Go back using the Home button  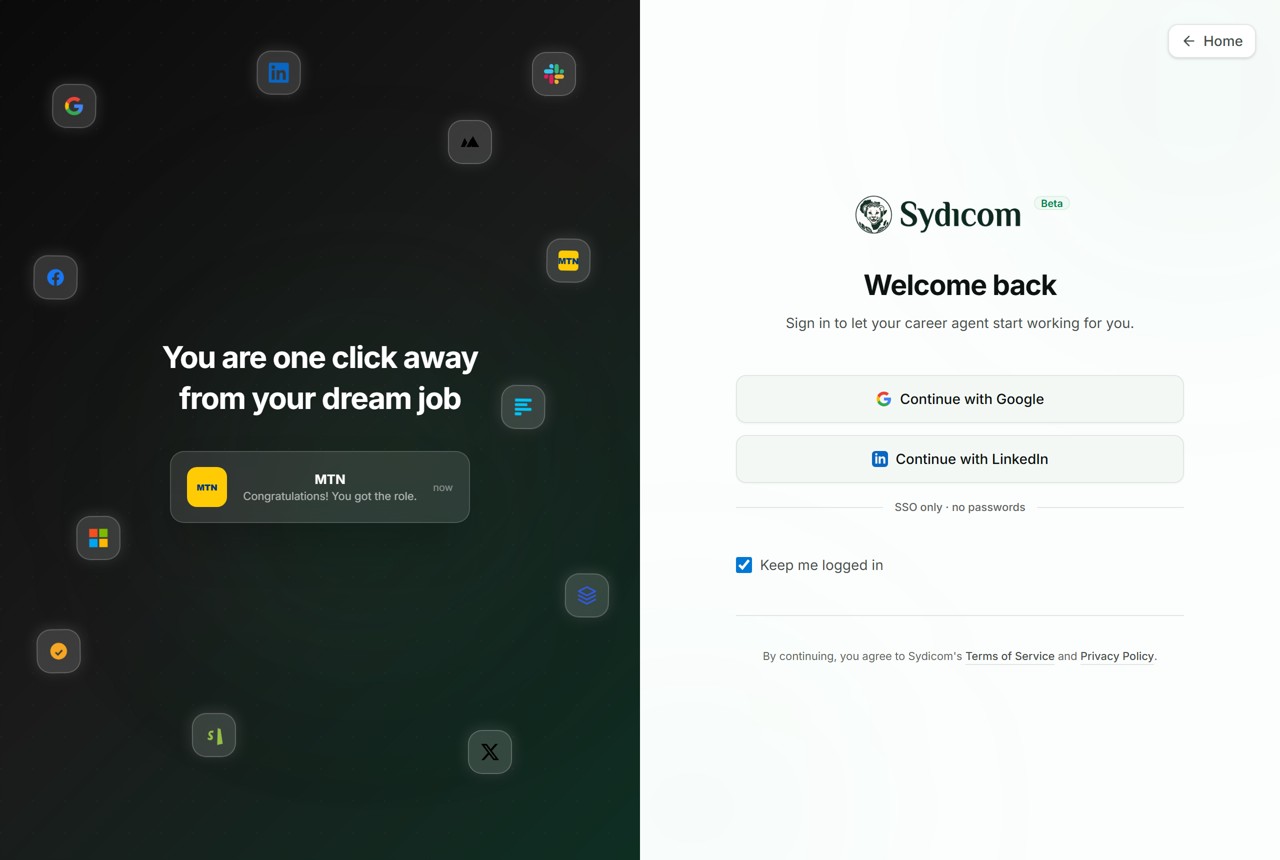click(x=1212, y=41)
